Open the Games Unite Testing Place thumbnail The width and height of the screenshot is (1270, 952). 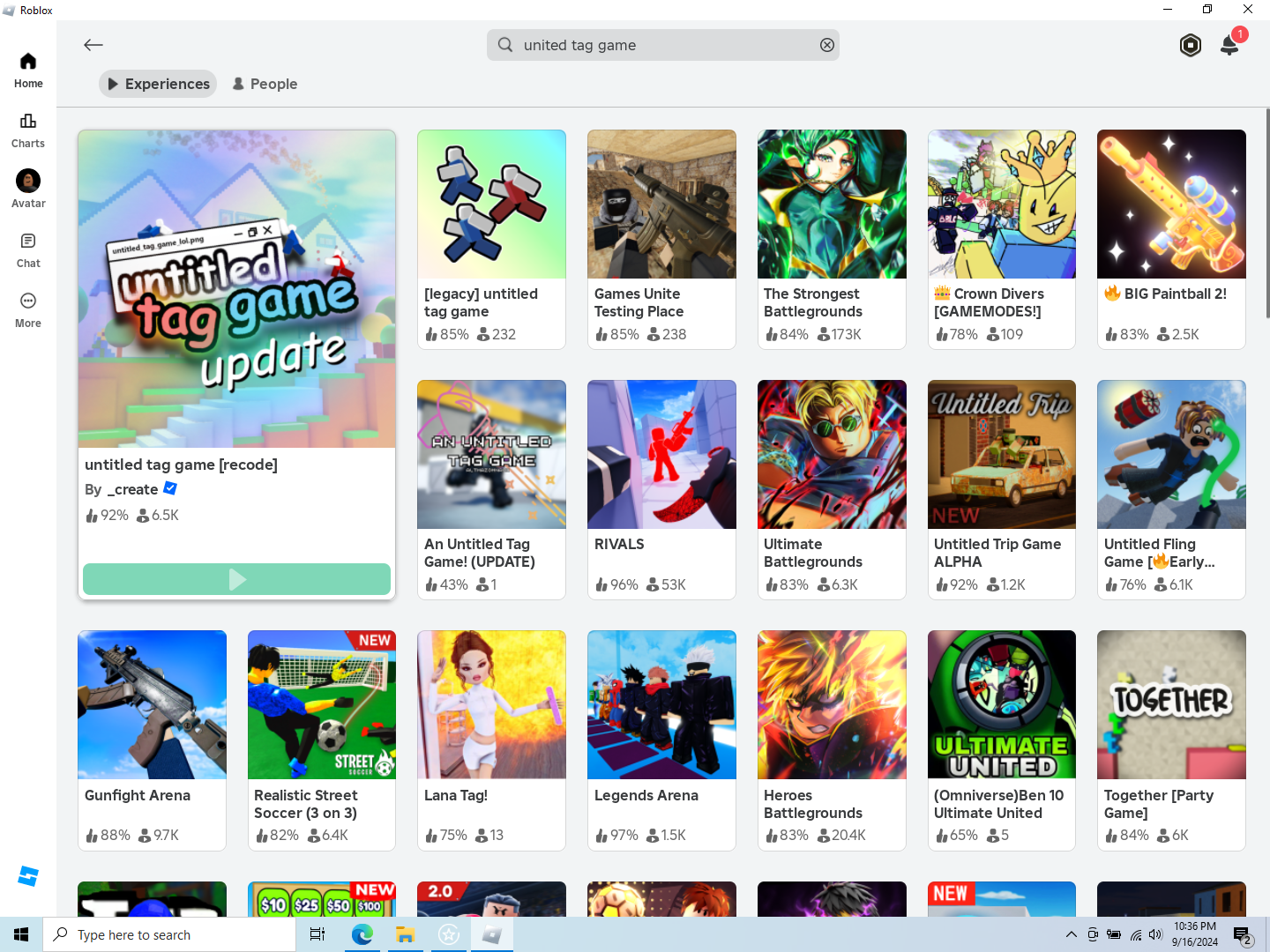coord(661,205)
